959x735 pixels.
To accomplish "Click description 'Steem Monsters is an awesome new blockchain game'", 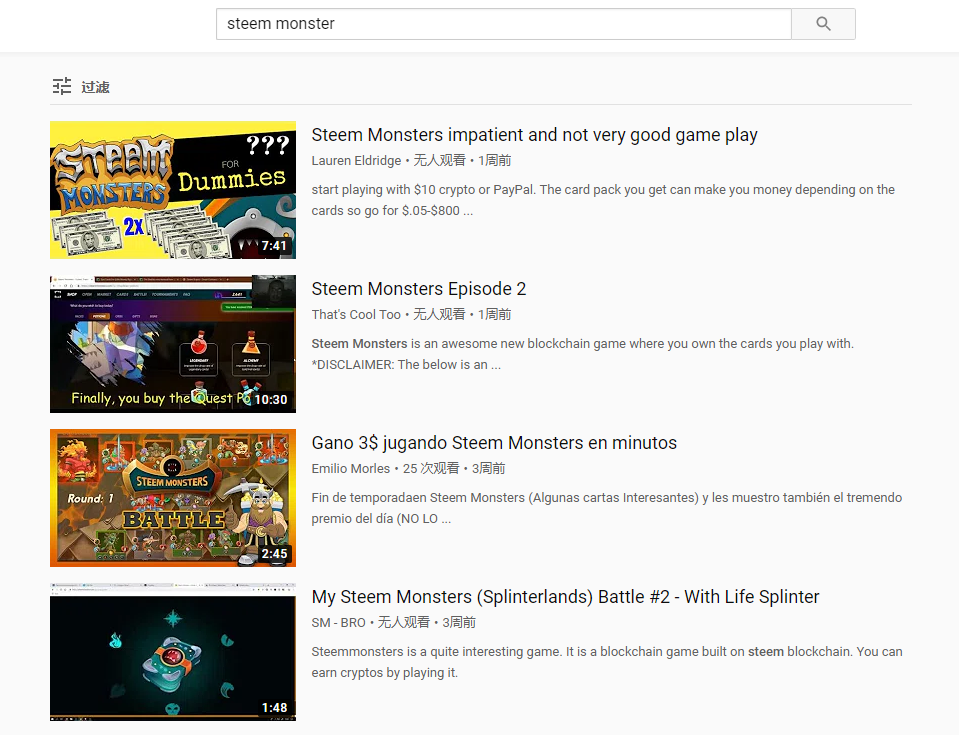I will (x=582, y=354).
